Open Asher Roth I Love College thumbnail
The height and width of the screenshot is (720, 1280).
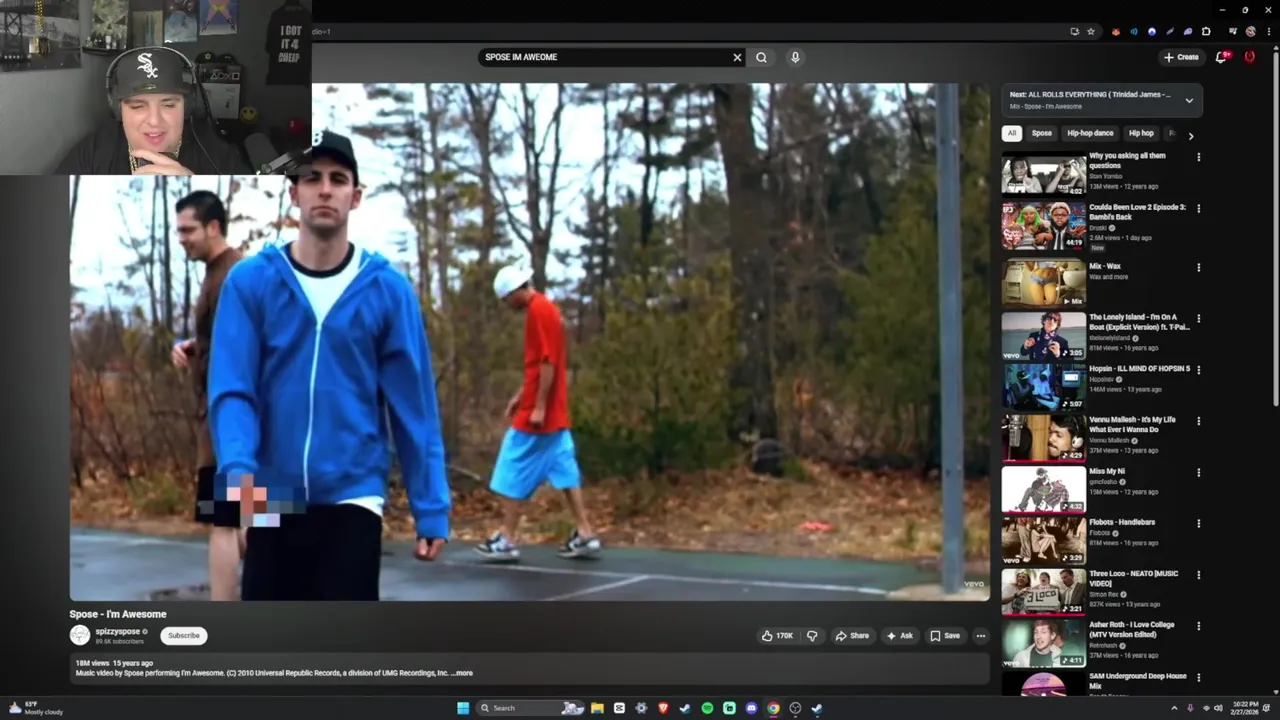pos(1043,643)
